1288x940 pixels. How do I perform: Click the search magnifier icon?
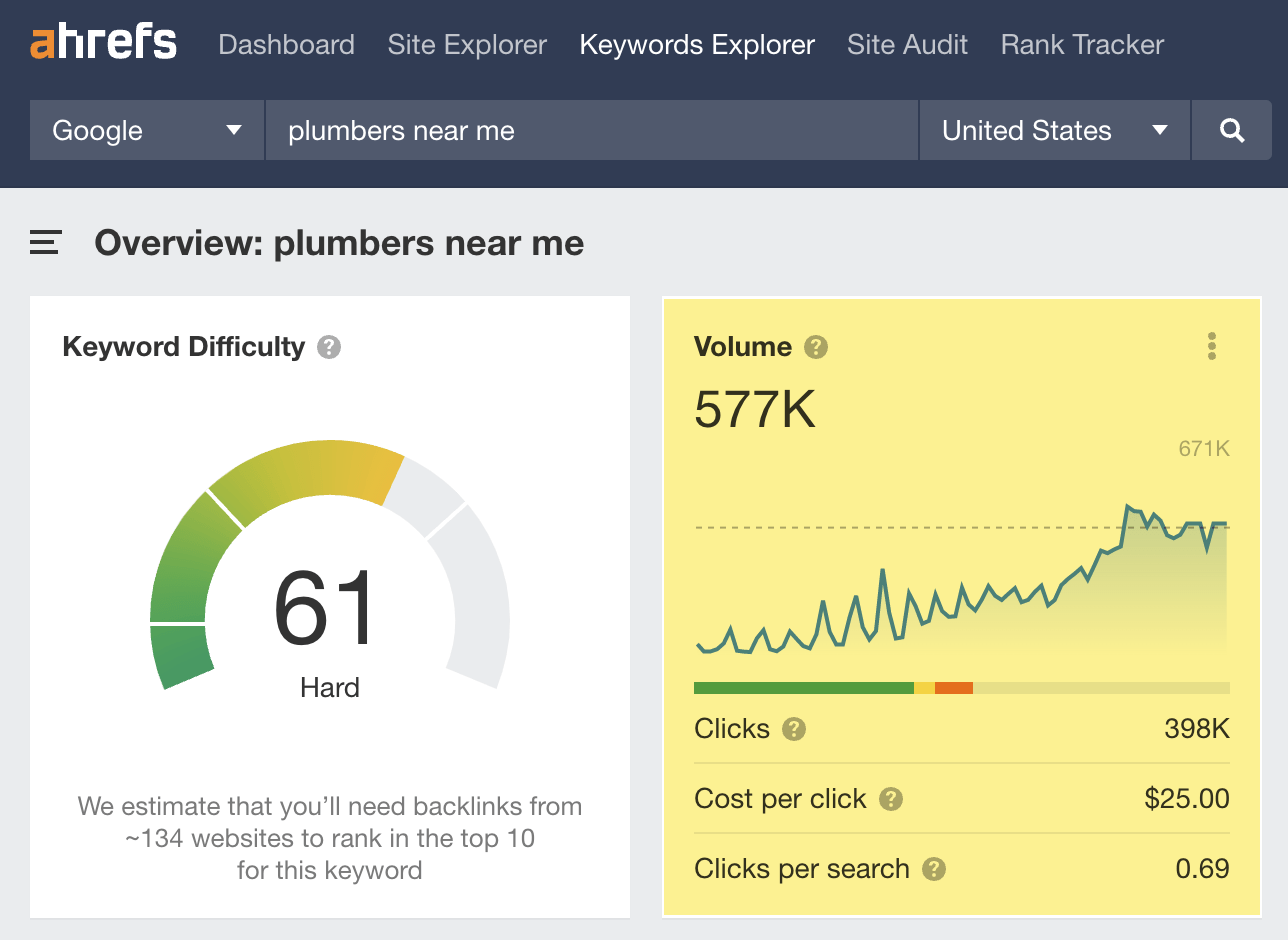[1231, 130]
